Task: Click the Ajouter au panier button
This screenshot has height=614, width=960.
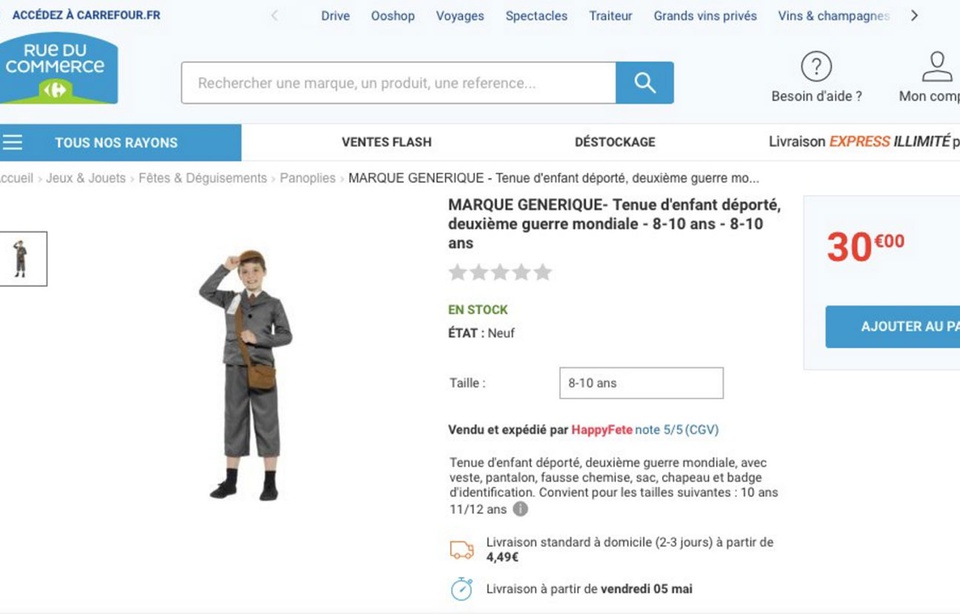Action: 893,327
